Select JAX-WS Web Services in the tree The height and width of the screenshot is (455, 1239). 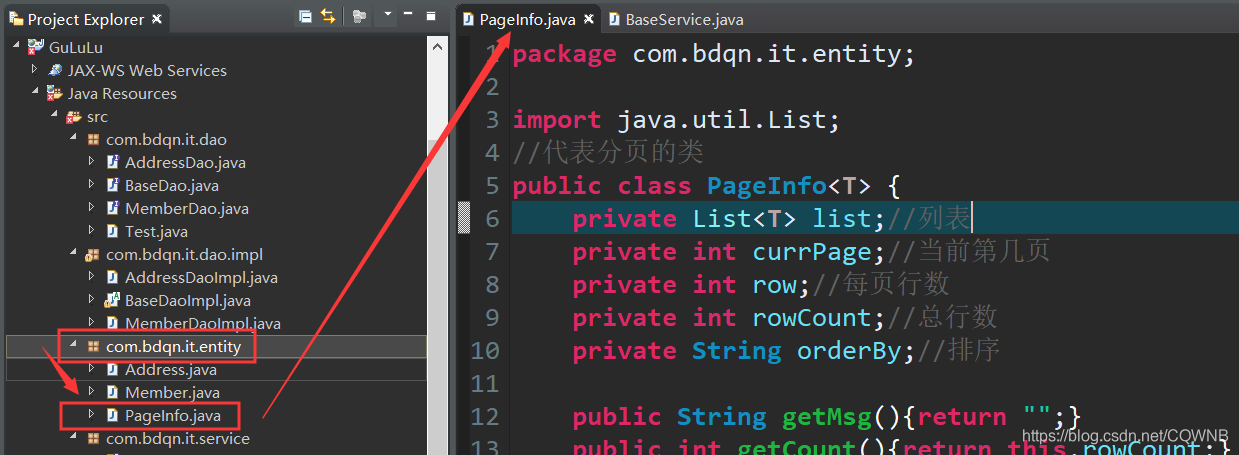click(x=147, y=70)
